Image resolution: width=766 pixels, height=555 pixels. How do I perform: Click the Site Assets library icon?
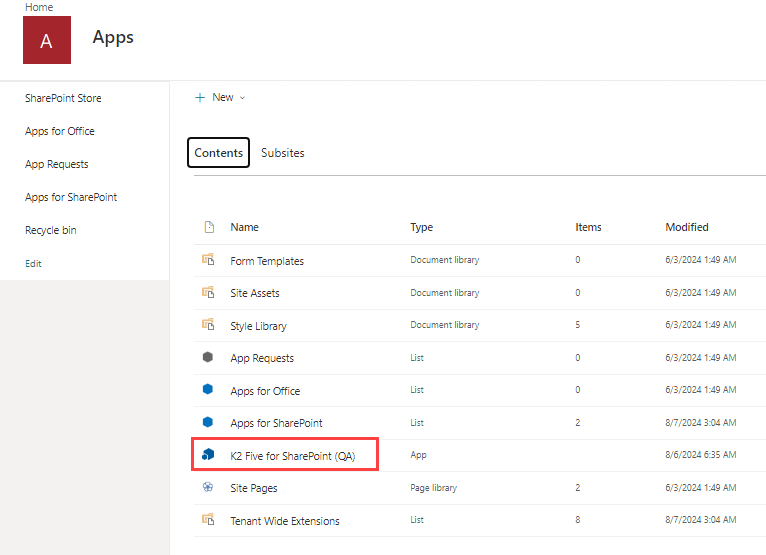(x=209, y=293)
